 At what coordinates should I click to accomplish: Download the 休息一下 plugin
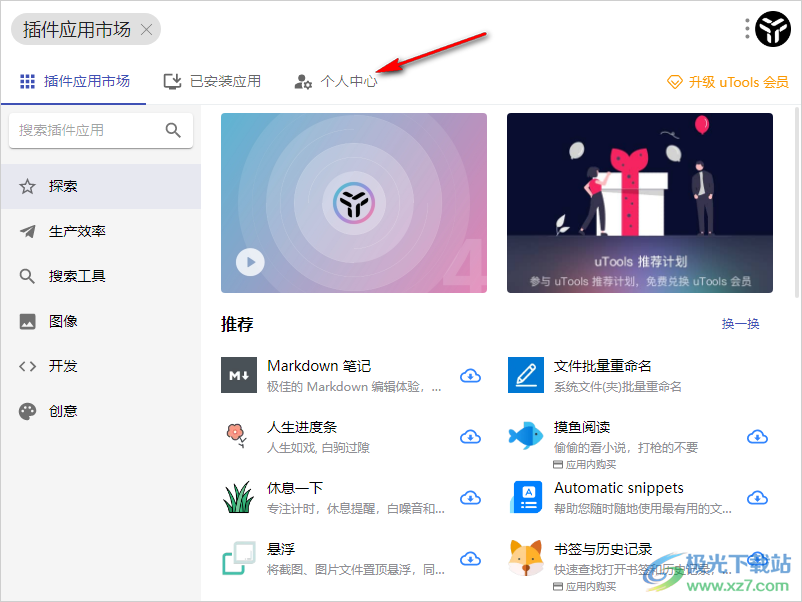pos(471,498)
